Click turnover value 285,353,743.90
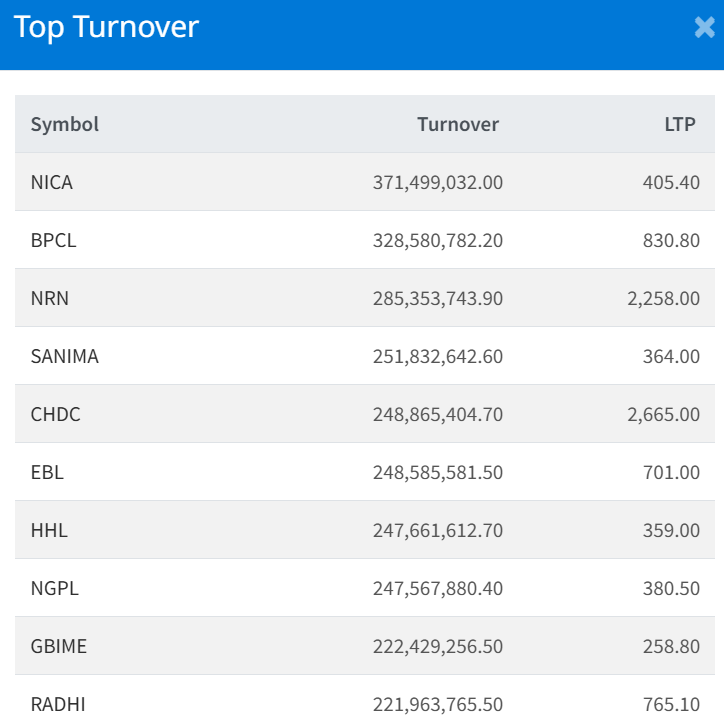724x719 pixels. click(x=438, y=299)
